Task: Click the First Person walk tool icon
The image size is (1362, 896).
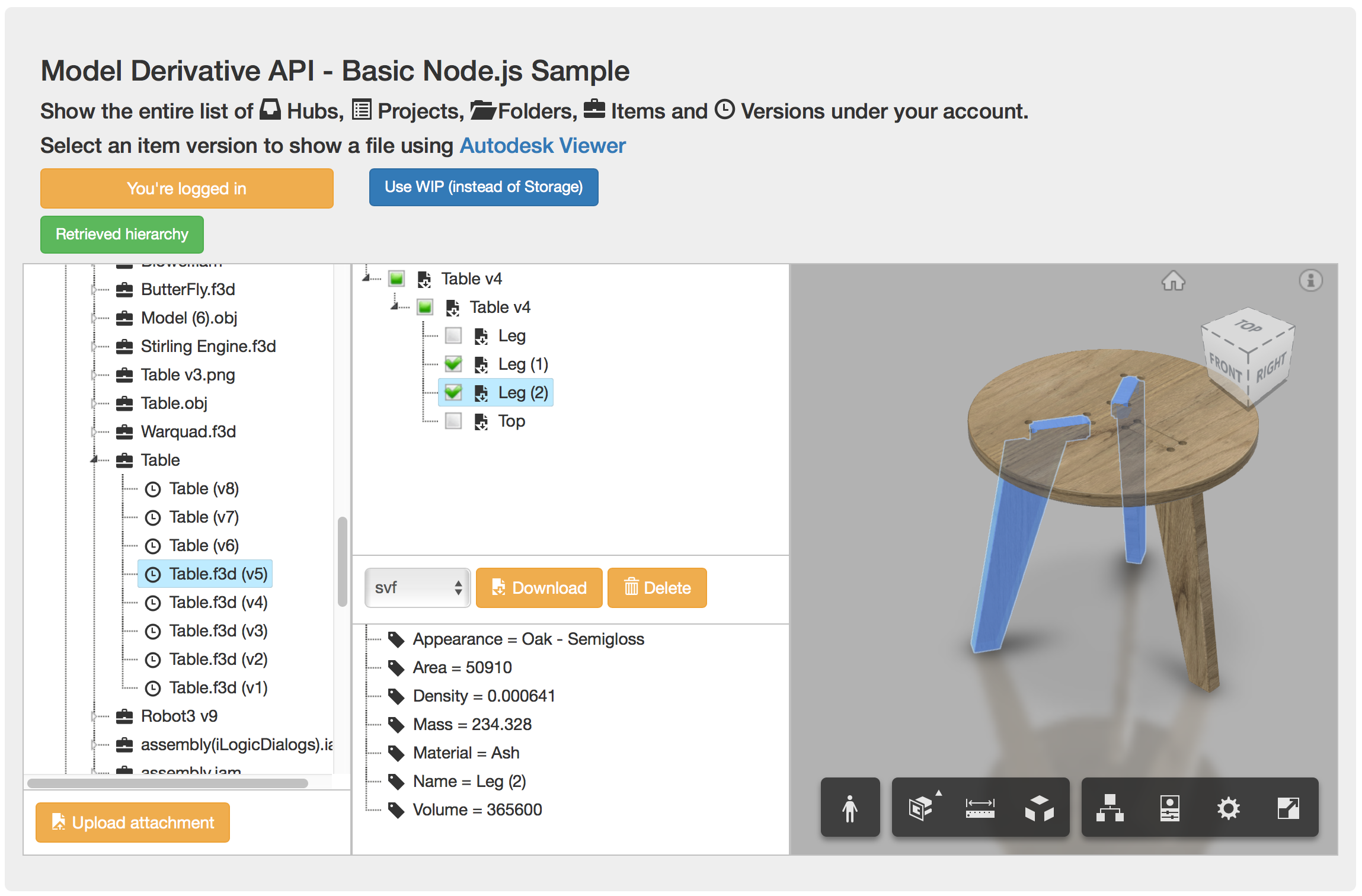Action: click(849, 808)
